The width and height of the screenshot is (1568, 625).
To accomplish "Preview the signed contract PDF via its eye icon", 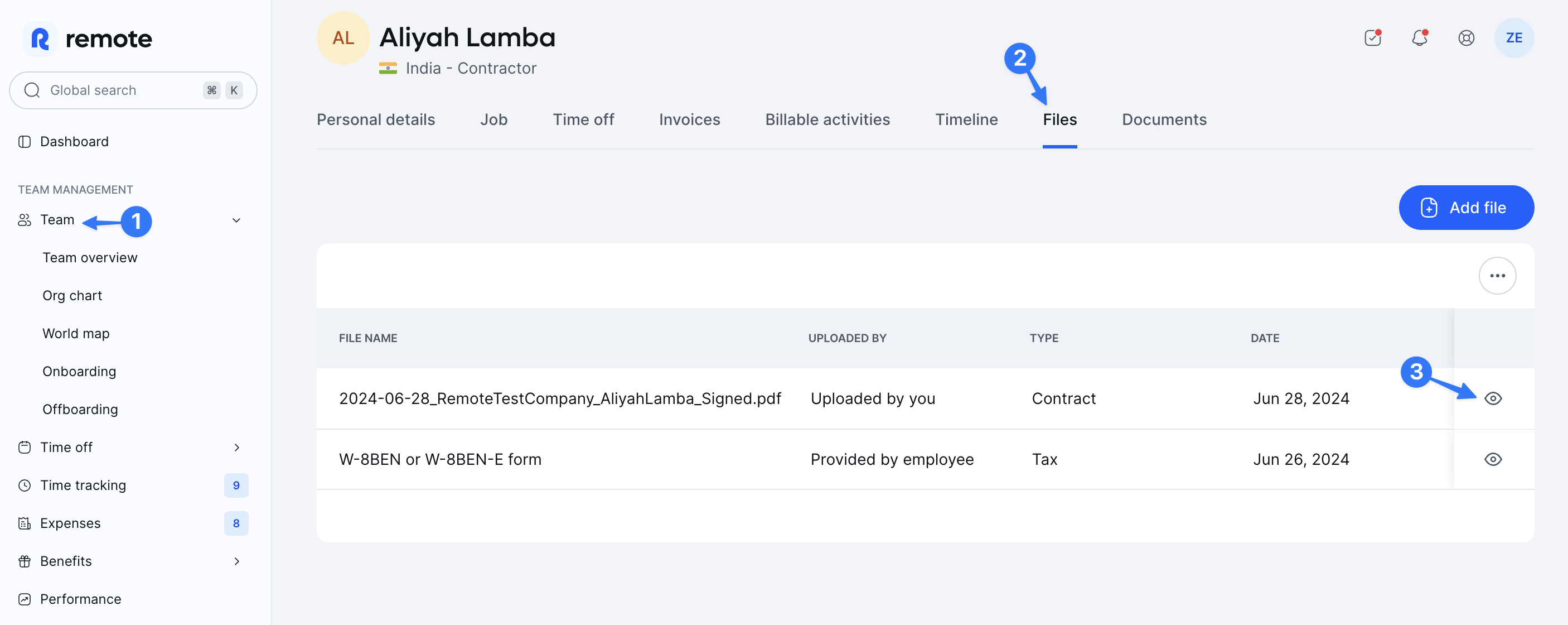I will (1494, 398).
